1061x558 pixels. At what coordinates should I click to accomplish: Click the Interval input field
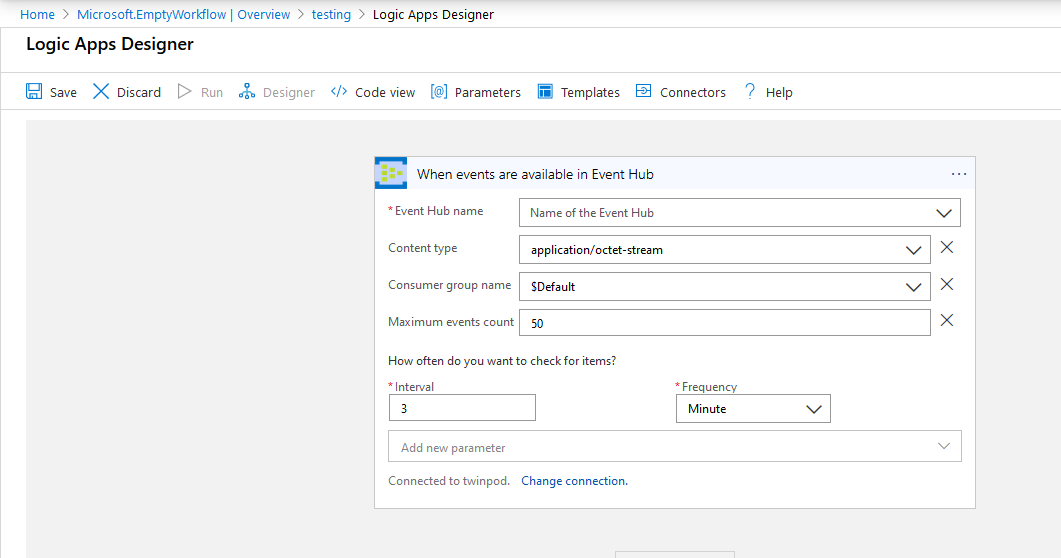(462, 408)
